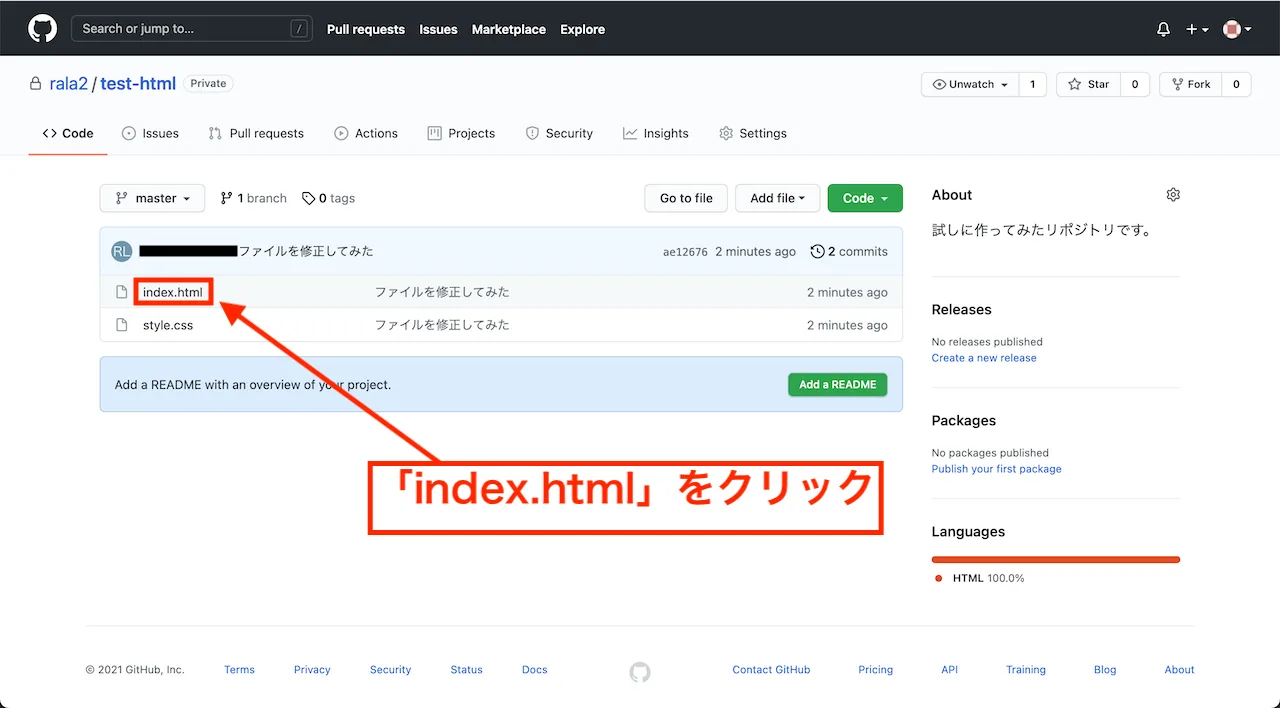Viewport: 1280px width, 708px height.
Task: Click the file icon beside style.css
Action: coord(121,324)
